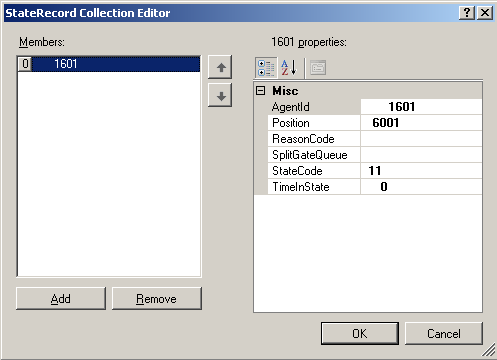Image resolution: width=497 pixels, height=360 pixels.
Task: Click the Remove button
Action: (x=157, y=299)
